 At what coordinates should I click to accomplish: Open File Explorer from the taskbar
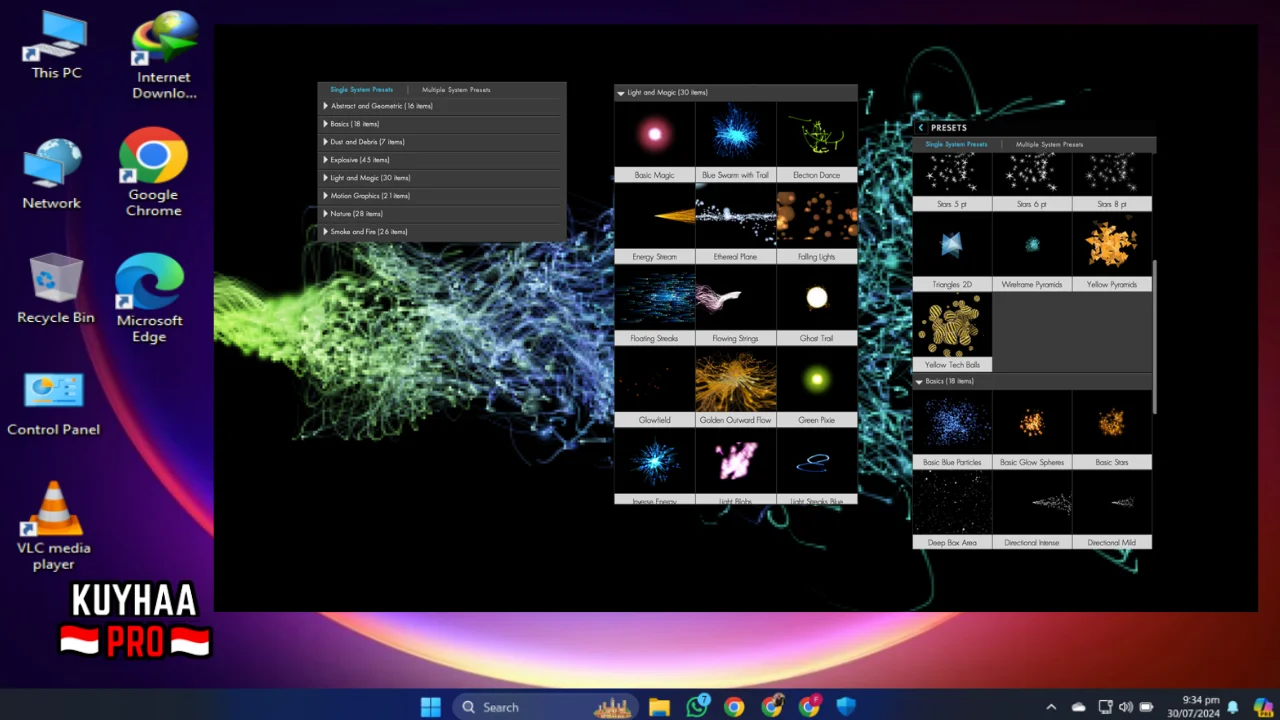(x=659, y=707)
